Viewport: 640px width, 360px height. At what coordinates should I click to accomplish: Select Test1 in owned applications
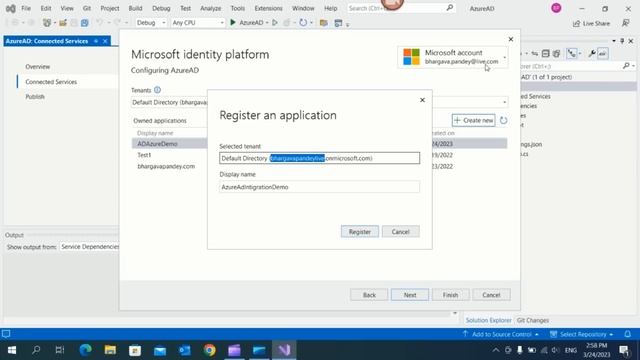click(144, 155)
